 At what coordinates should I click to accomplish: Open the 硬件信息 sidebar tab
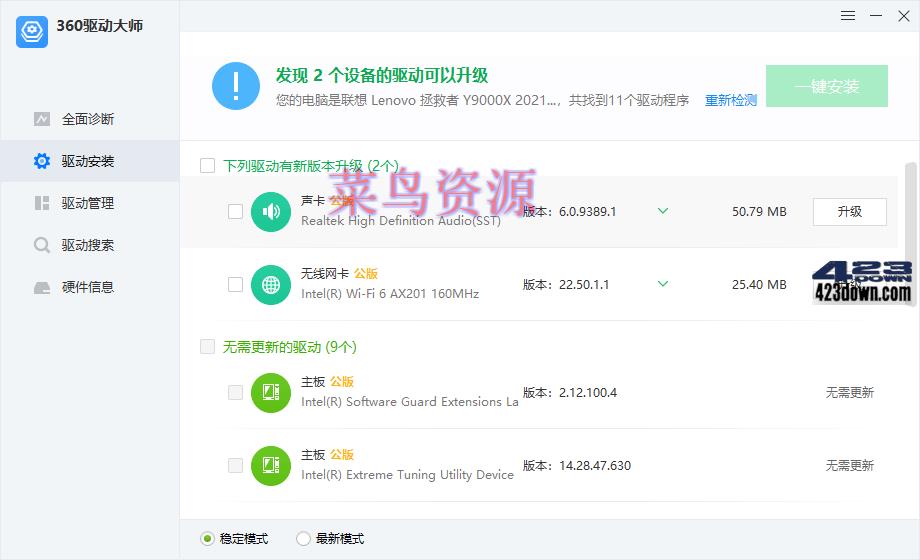tap(90, 287)
